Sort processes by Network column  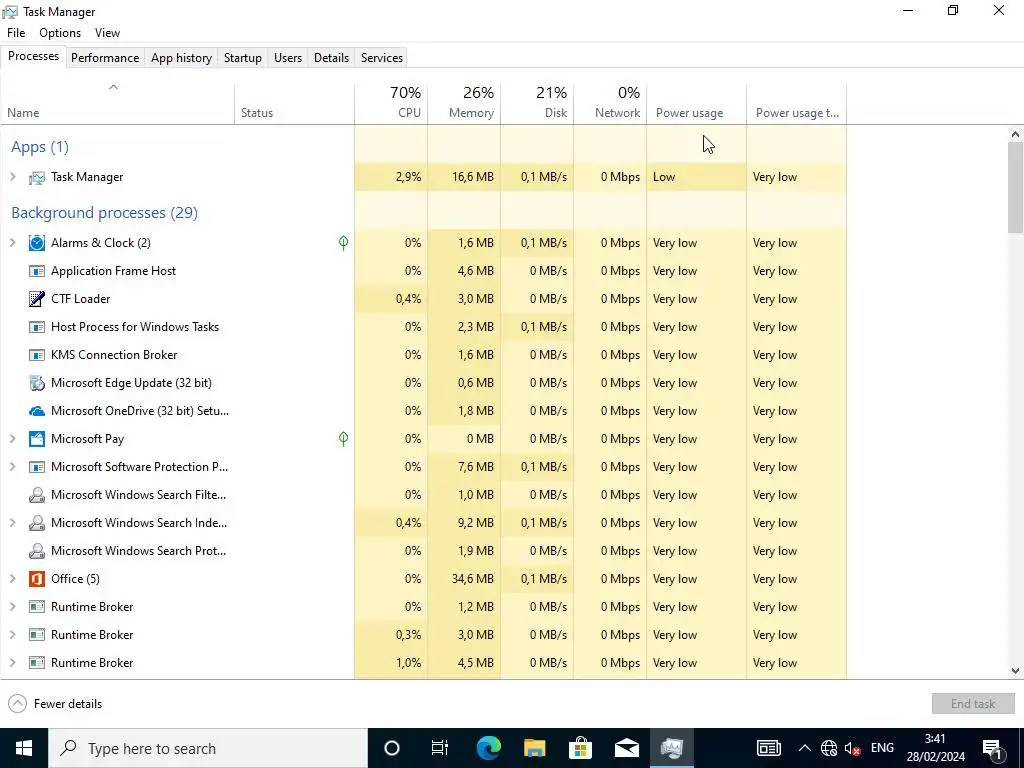611,103
